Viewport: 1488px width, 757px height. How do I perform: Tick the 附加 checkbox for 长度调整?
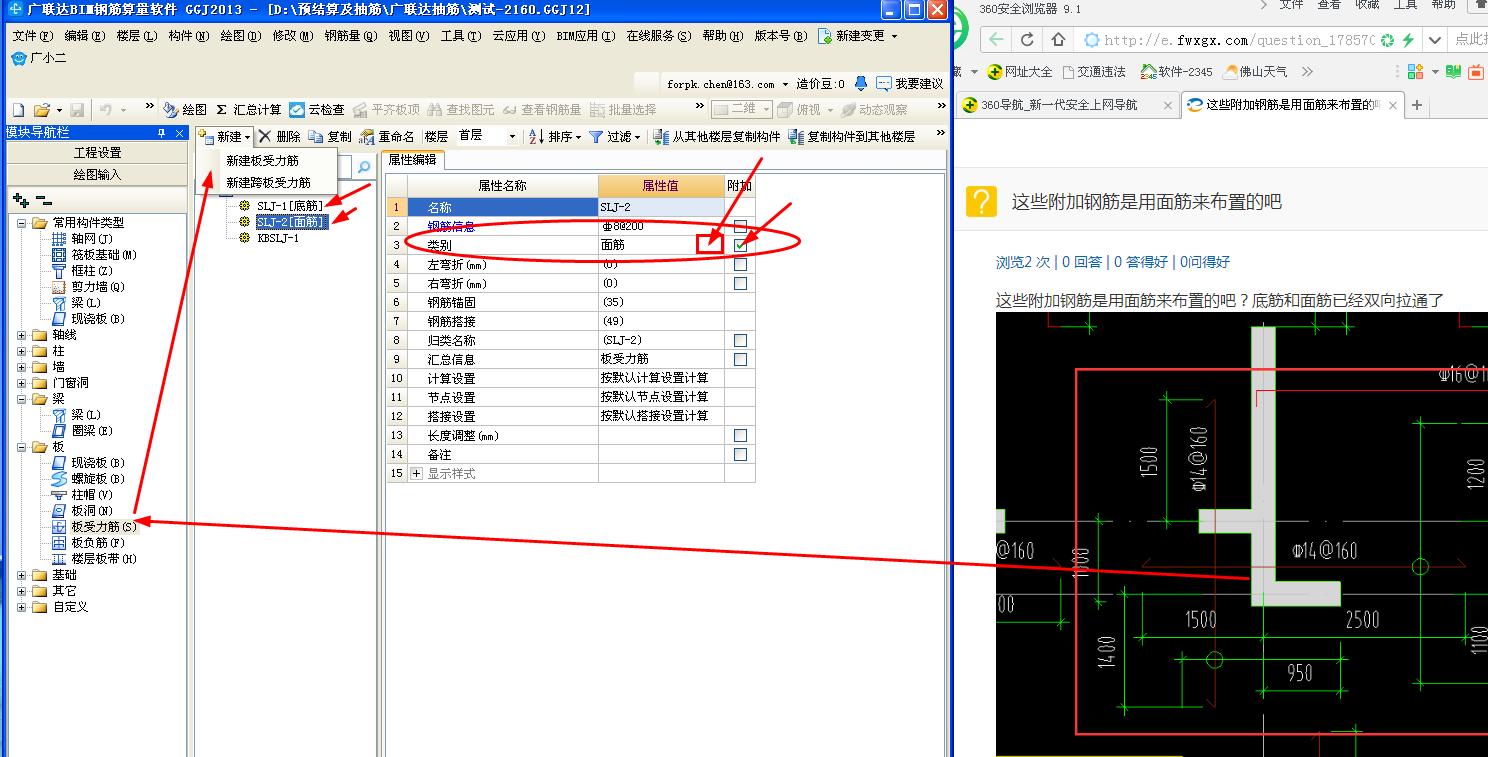tap(740, 435)
